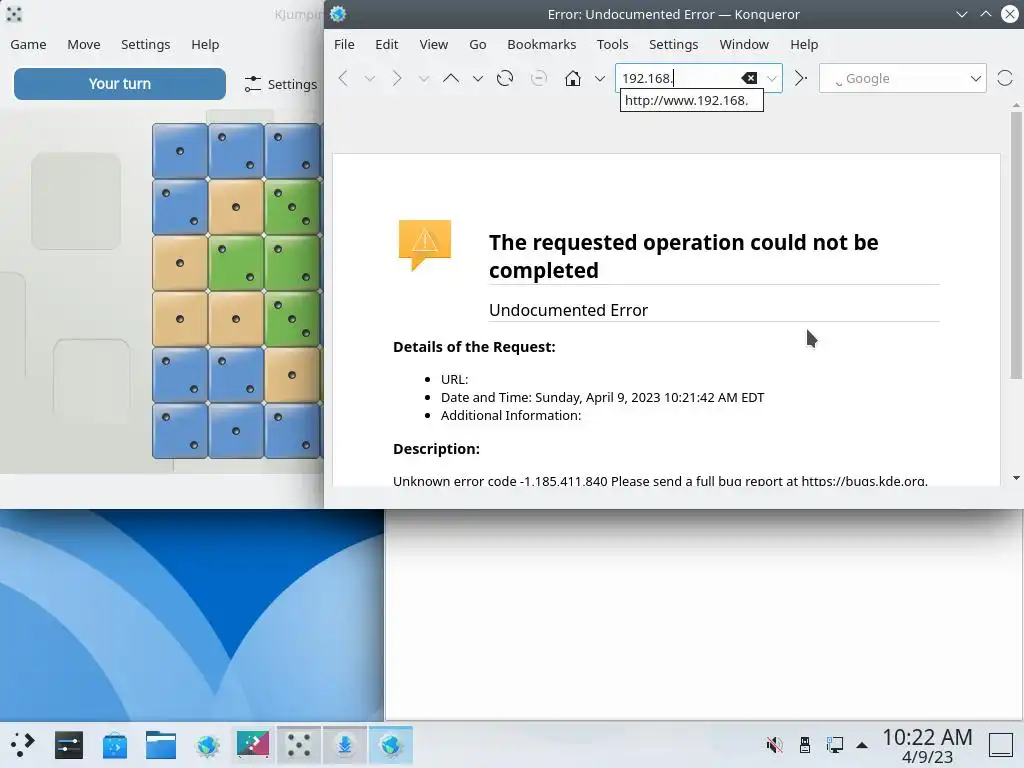Open KJumpingCube Move menu

click(84, 44)
